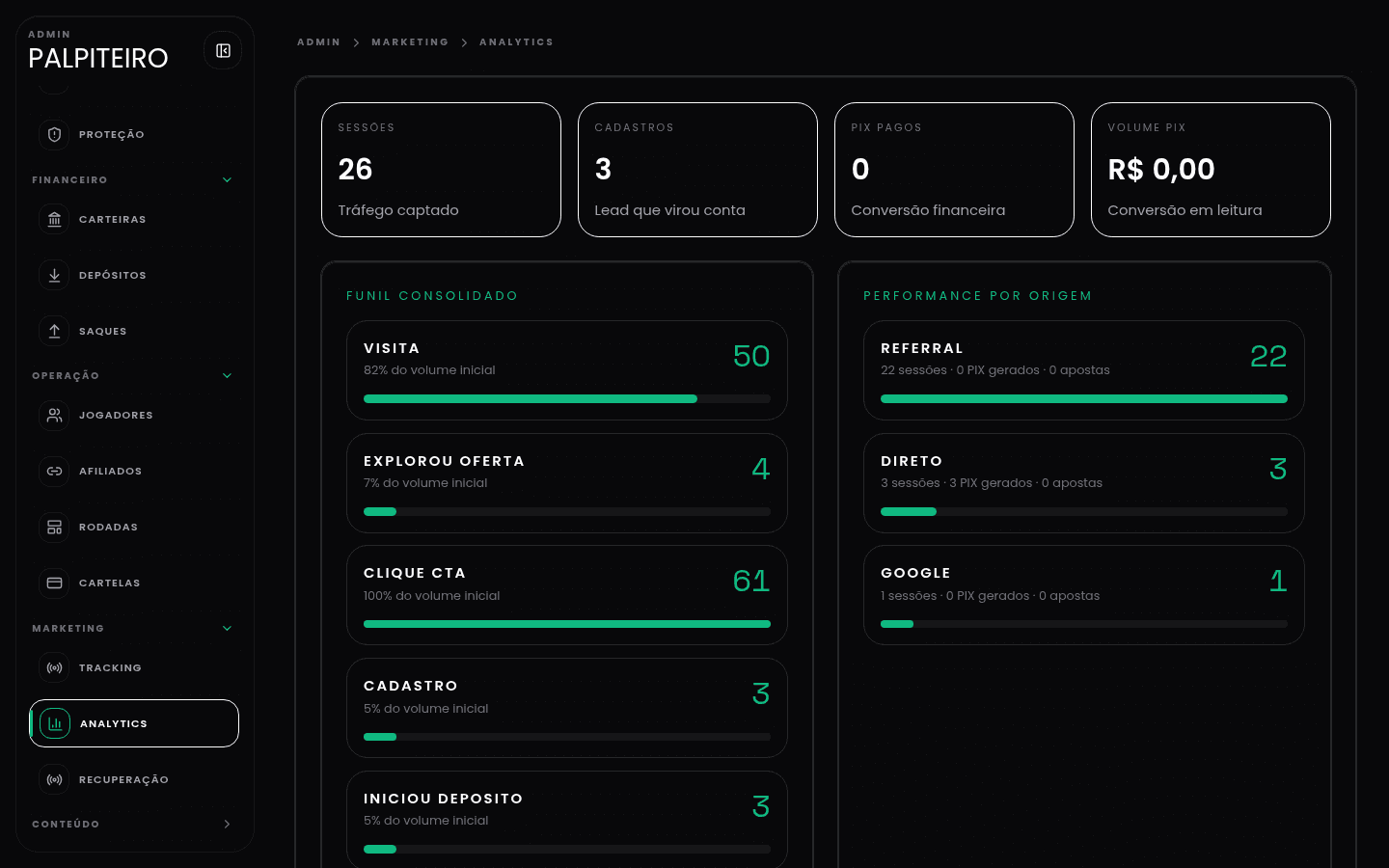
Task: Click the Referral progress bar
Action: pos(1084,398)
